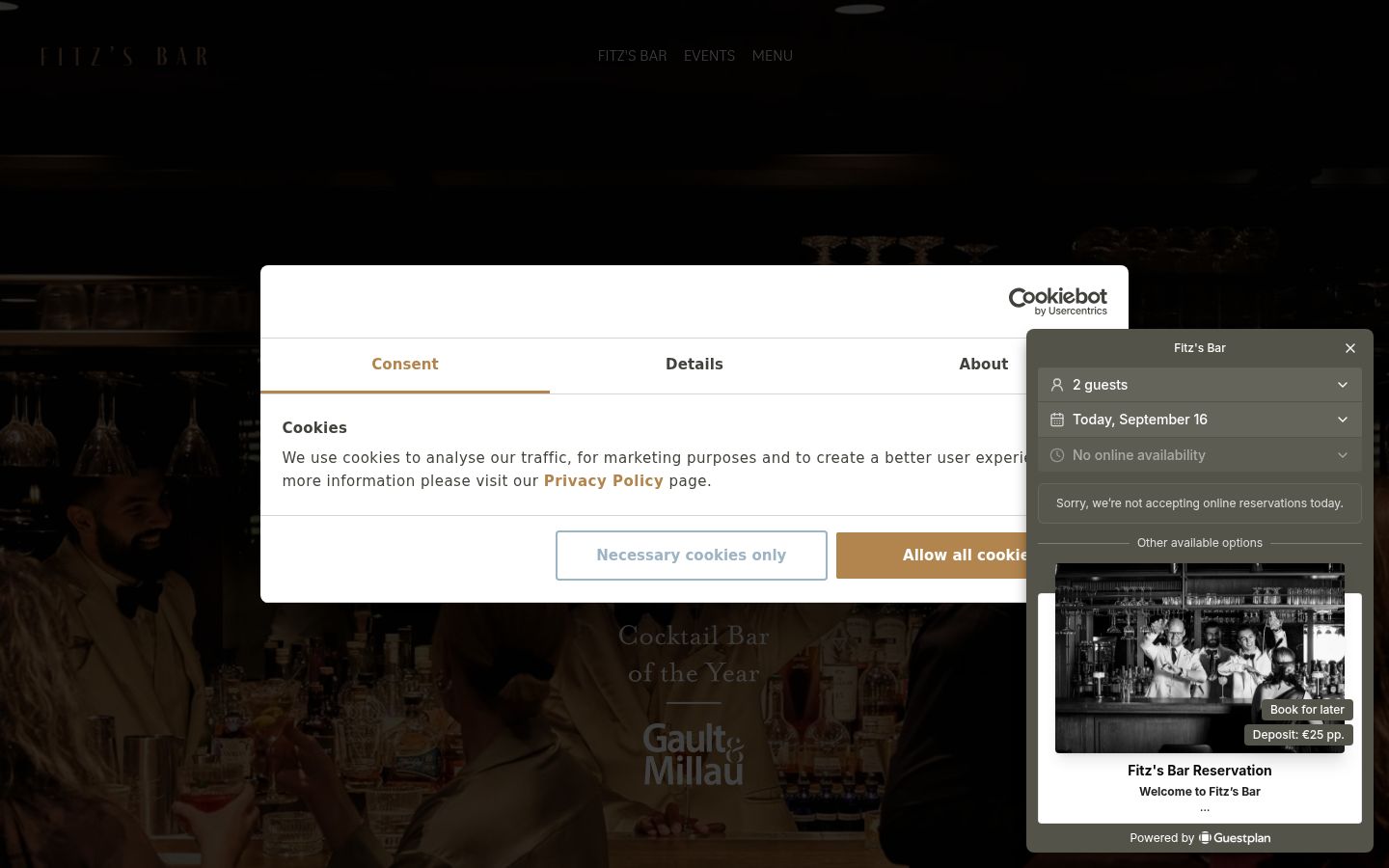The width and height of the screenshot is (1389, 868).
Task: Click the Book for later badge
Action: tap(1307, 710)
